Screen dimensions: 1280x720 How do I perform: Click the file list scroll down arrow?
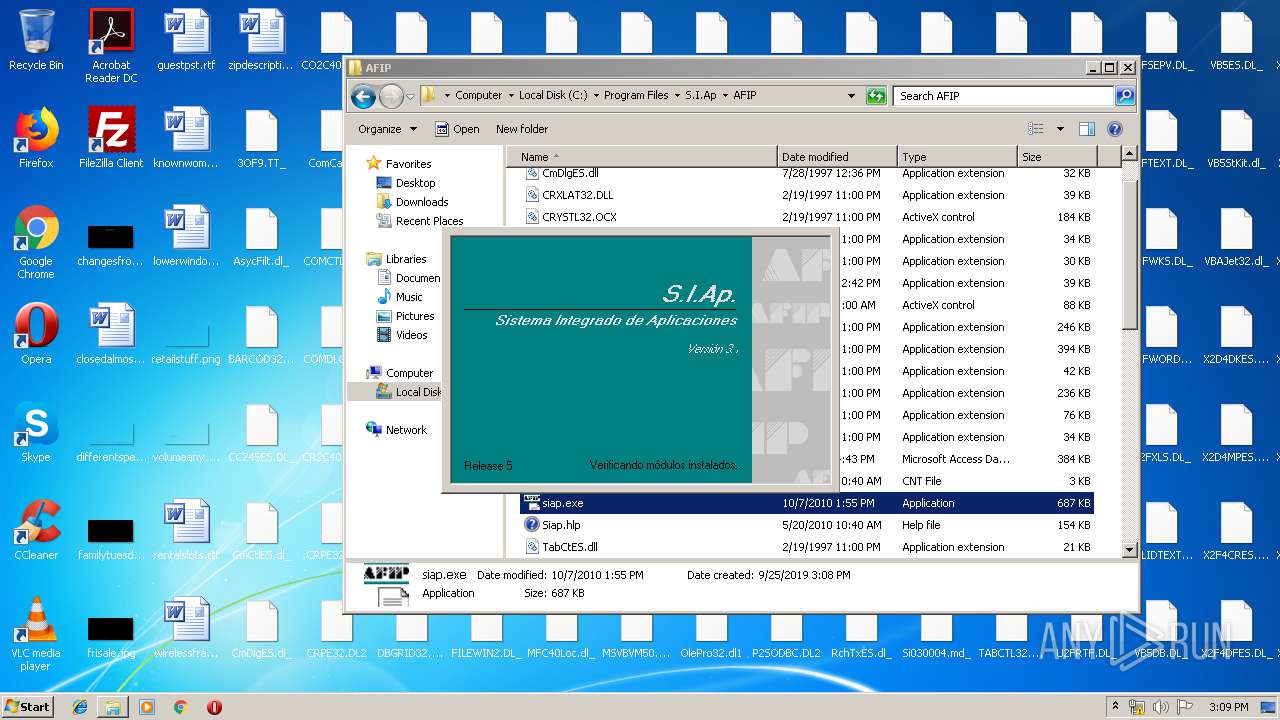point(1130,549)
